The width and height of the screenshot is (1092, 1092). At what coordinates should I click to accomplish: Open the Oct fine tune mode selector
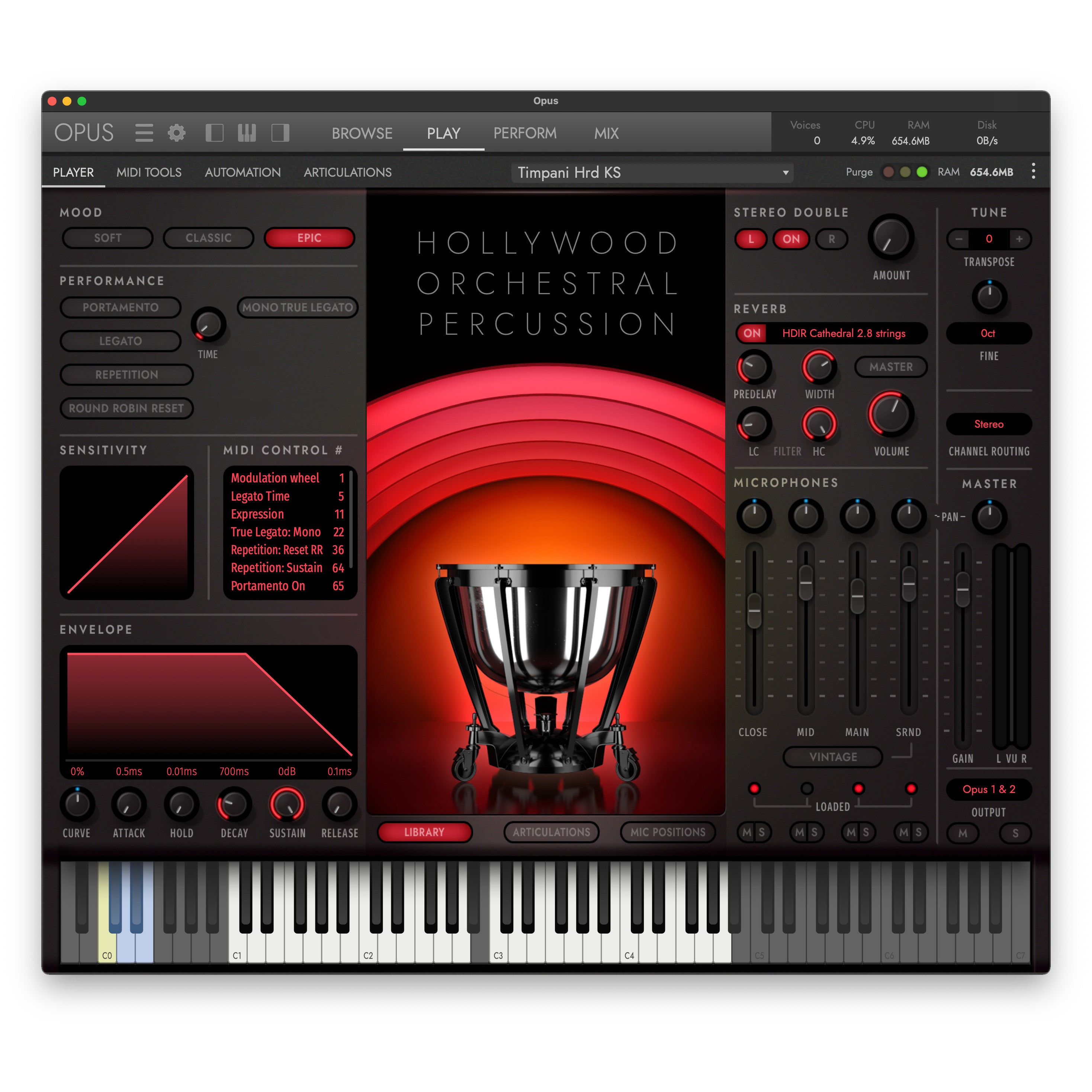point(989,333)
